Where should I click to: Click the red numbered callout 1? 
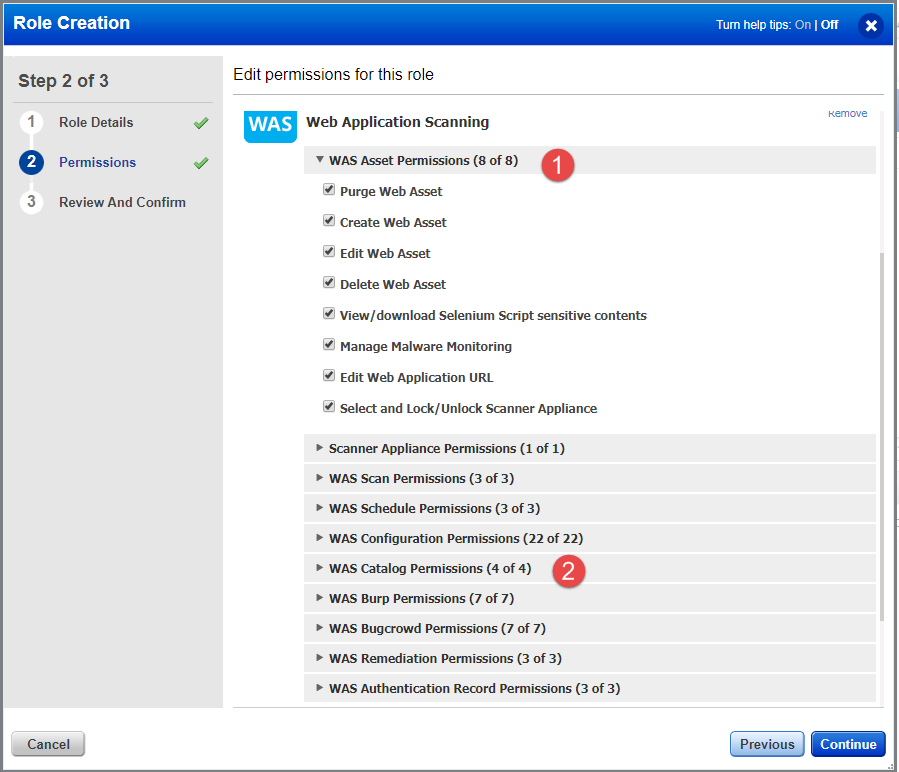[557, 165]
